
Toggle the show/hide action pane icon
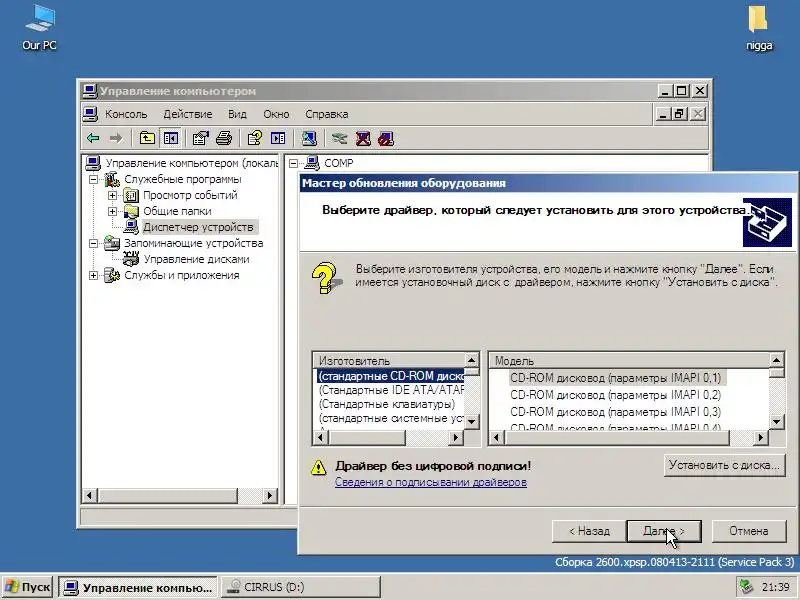[x=278, y=138]
